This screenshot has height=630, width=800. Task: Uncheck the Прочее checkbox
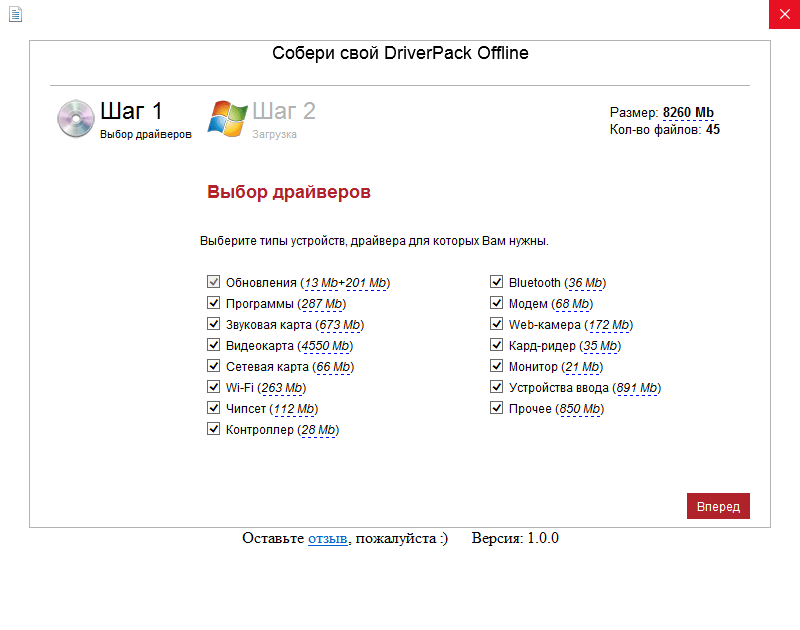[496, 408]
